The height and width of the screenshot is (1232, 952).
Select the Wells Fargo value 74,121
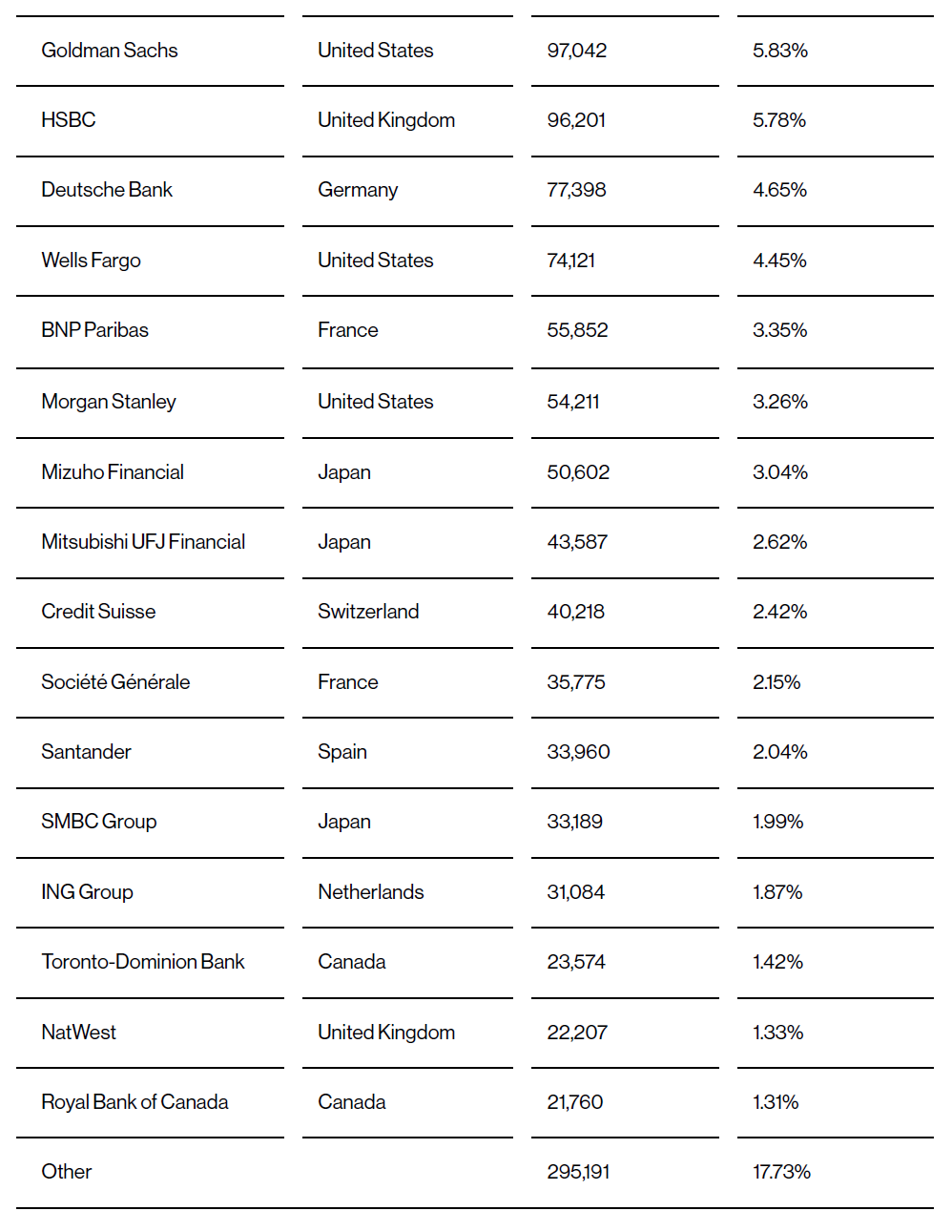[x=571, y=261]
